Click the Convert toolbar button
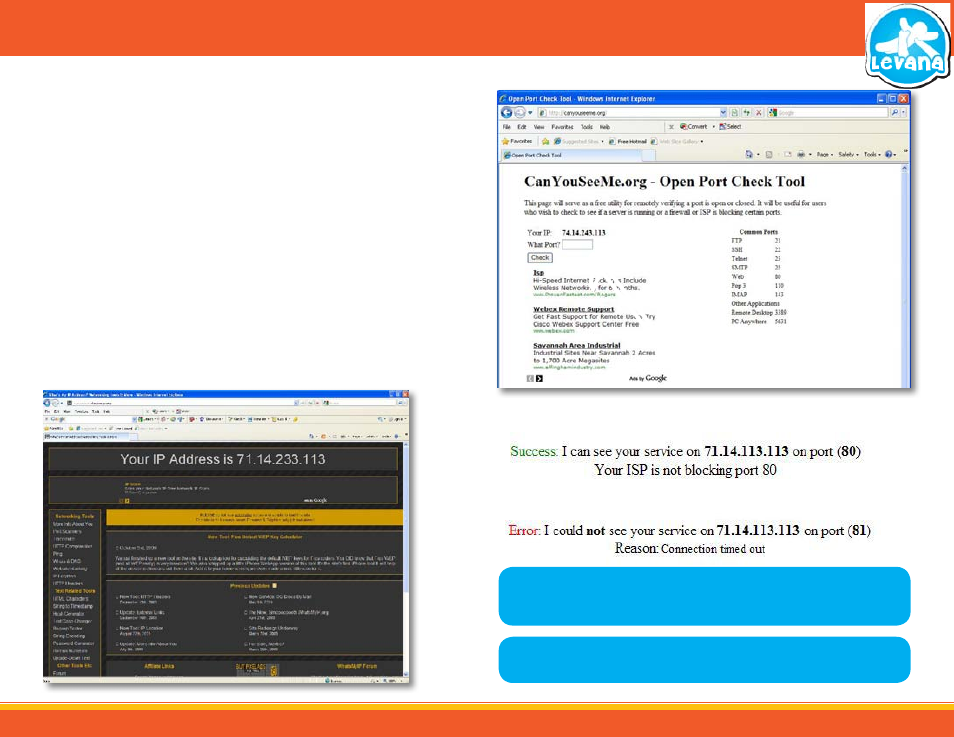954x737 pixels. click(x=694, y=127)
